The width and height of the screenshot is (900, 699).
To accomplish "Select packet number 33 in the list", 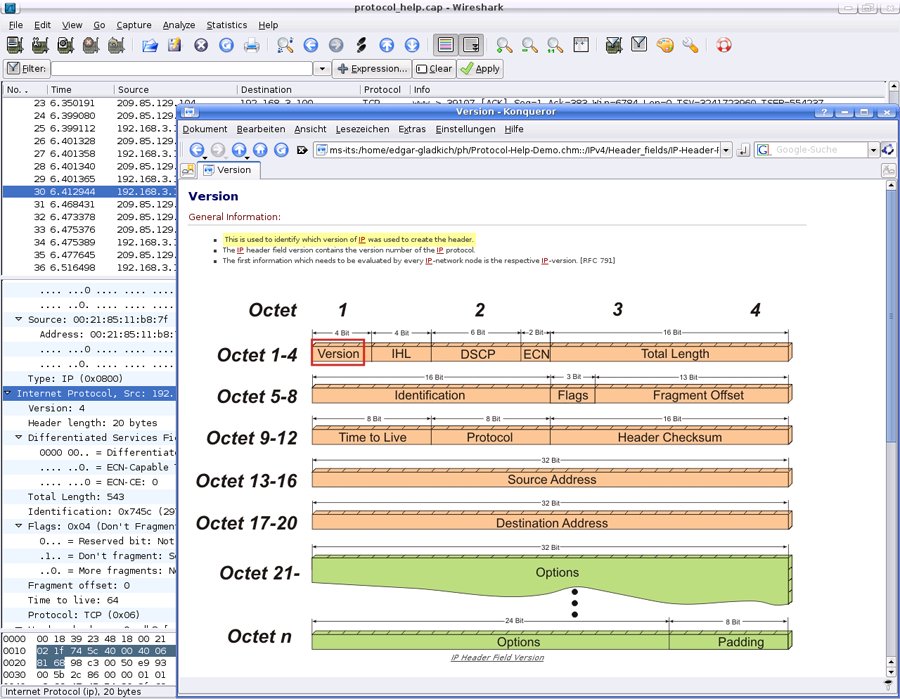I will pyautogui.click(x=90, y=230).
